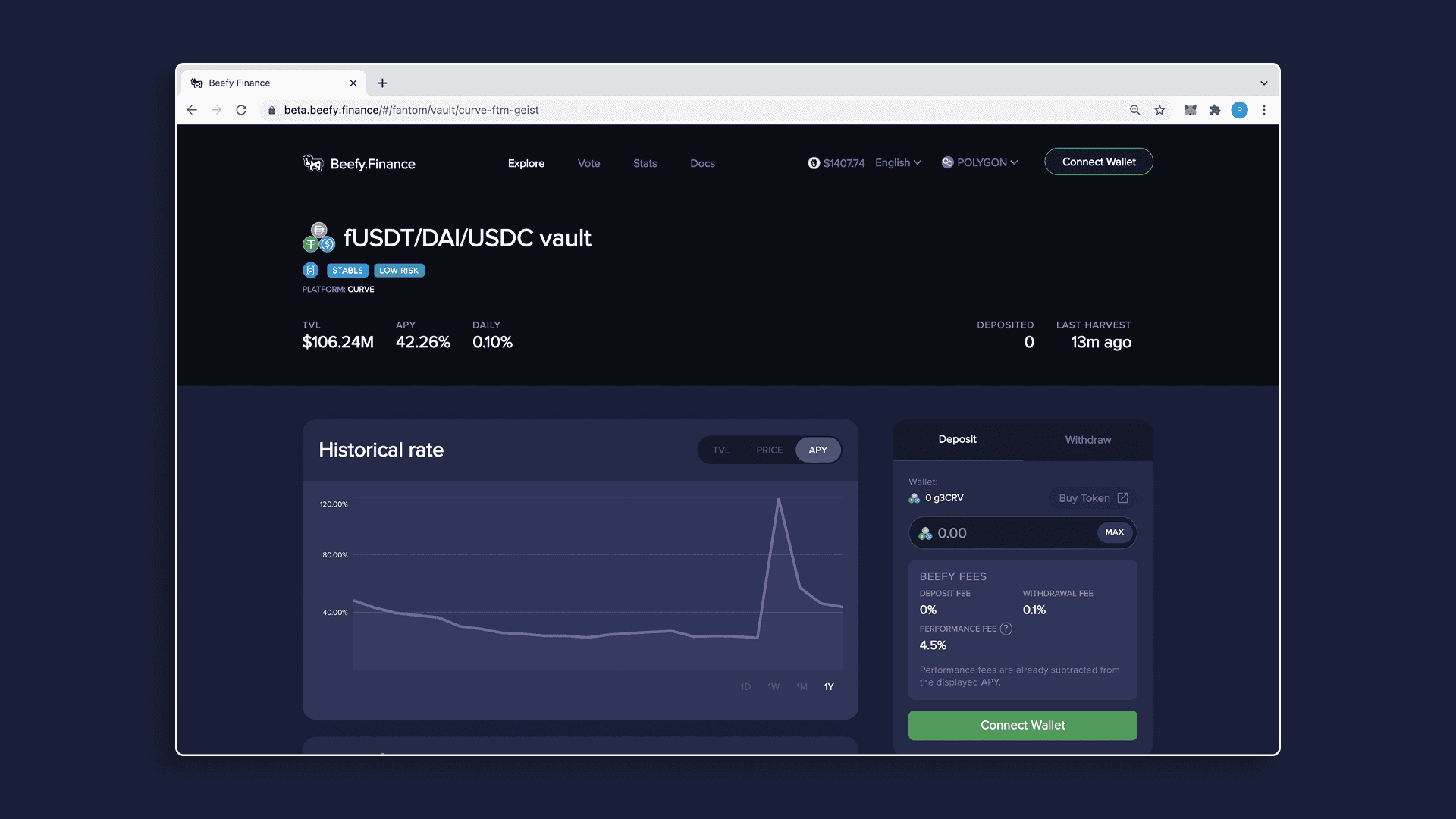This screenshot has height=819, width=1456.
Task: Click the vault pair icon next to fUSDT/DAI/USDC
Action: (319, 237)
